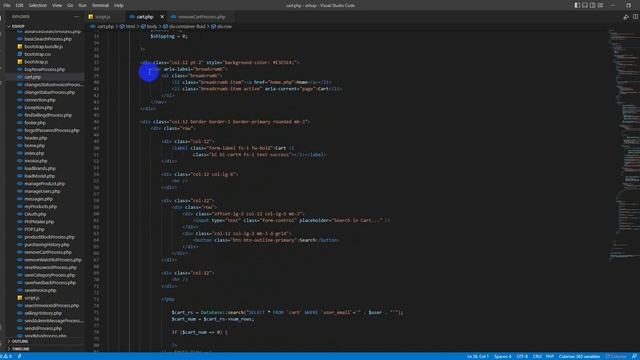640x360 pixels.
Task: Open the Terminal menu
Action: tap(100, 5)
